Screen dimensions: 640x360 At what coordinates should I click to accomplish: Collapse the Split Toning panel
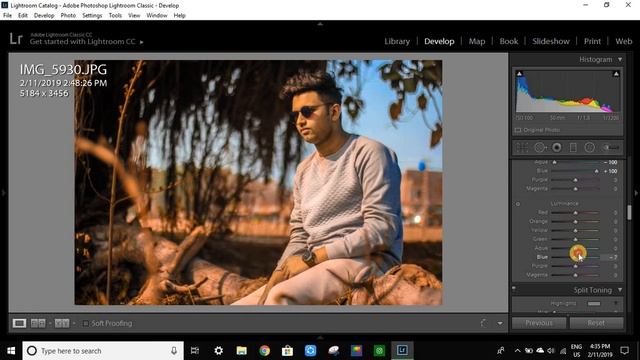point(620,290)
